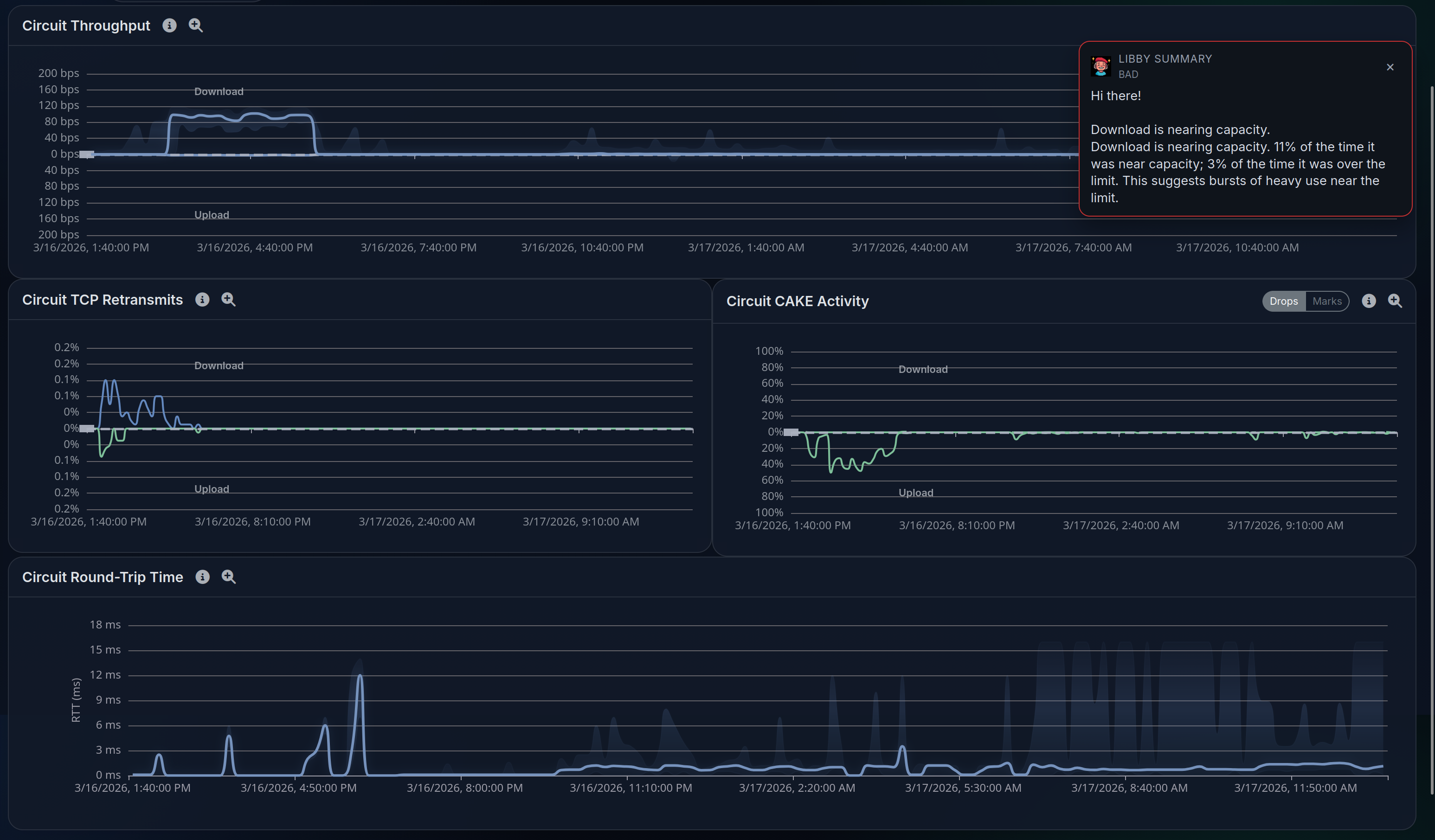
Task: Zoom into the Circuit Throughput chart
Action: tap(195, 25)
